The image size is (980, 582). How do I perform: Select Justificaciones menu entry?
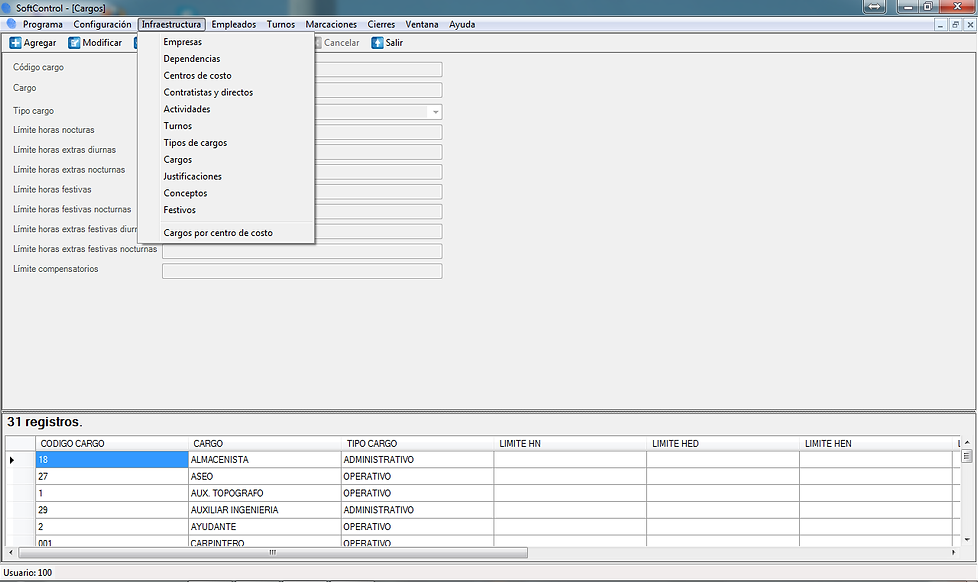226,177
